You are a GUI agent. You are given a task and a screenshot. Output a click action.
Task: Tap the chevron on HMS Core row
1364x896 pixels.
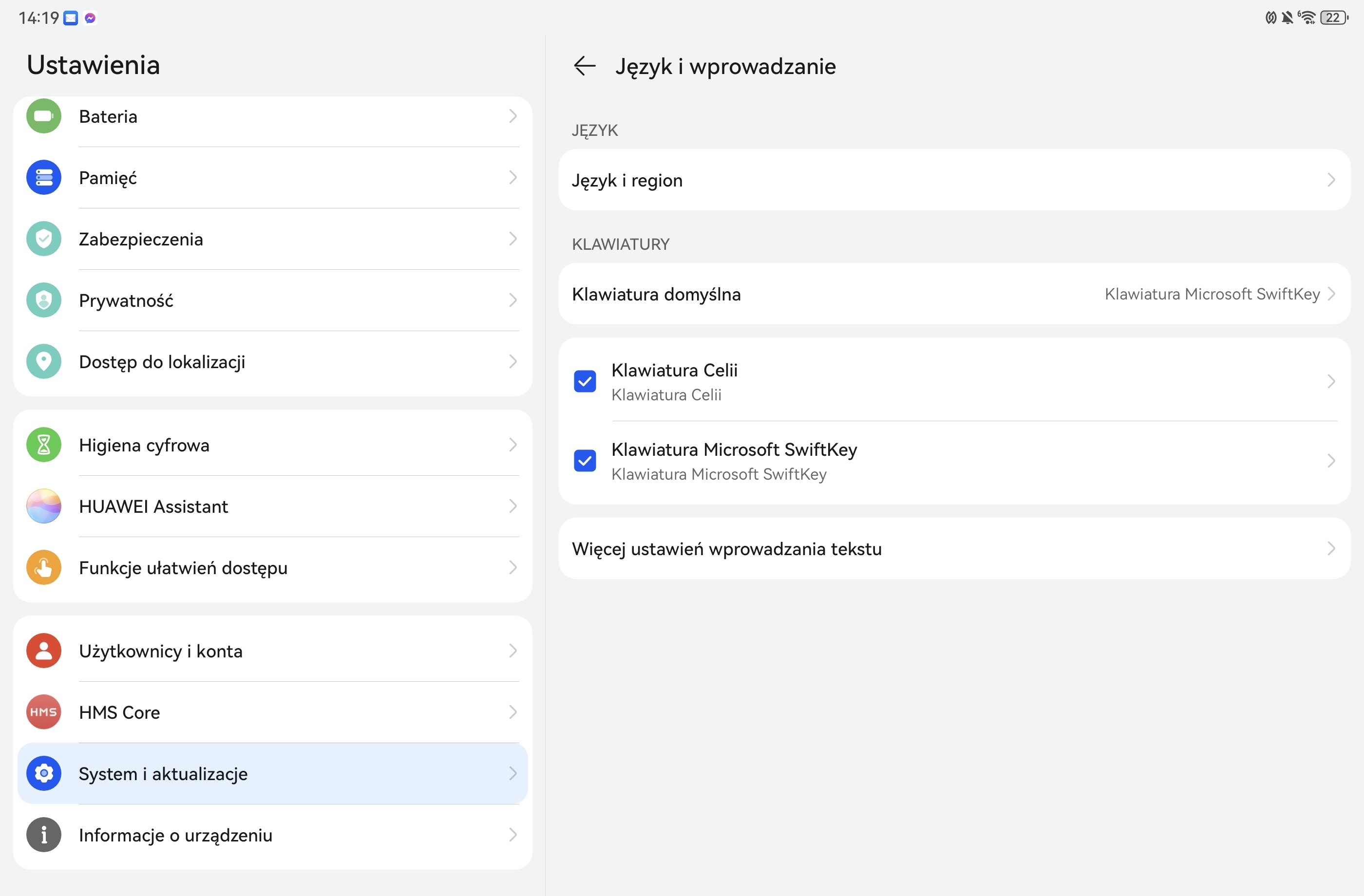tap(513, 712)
